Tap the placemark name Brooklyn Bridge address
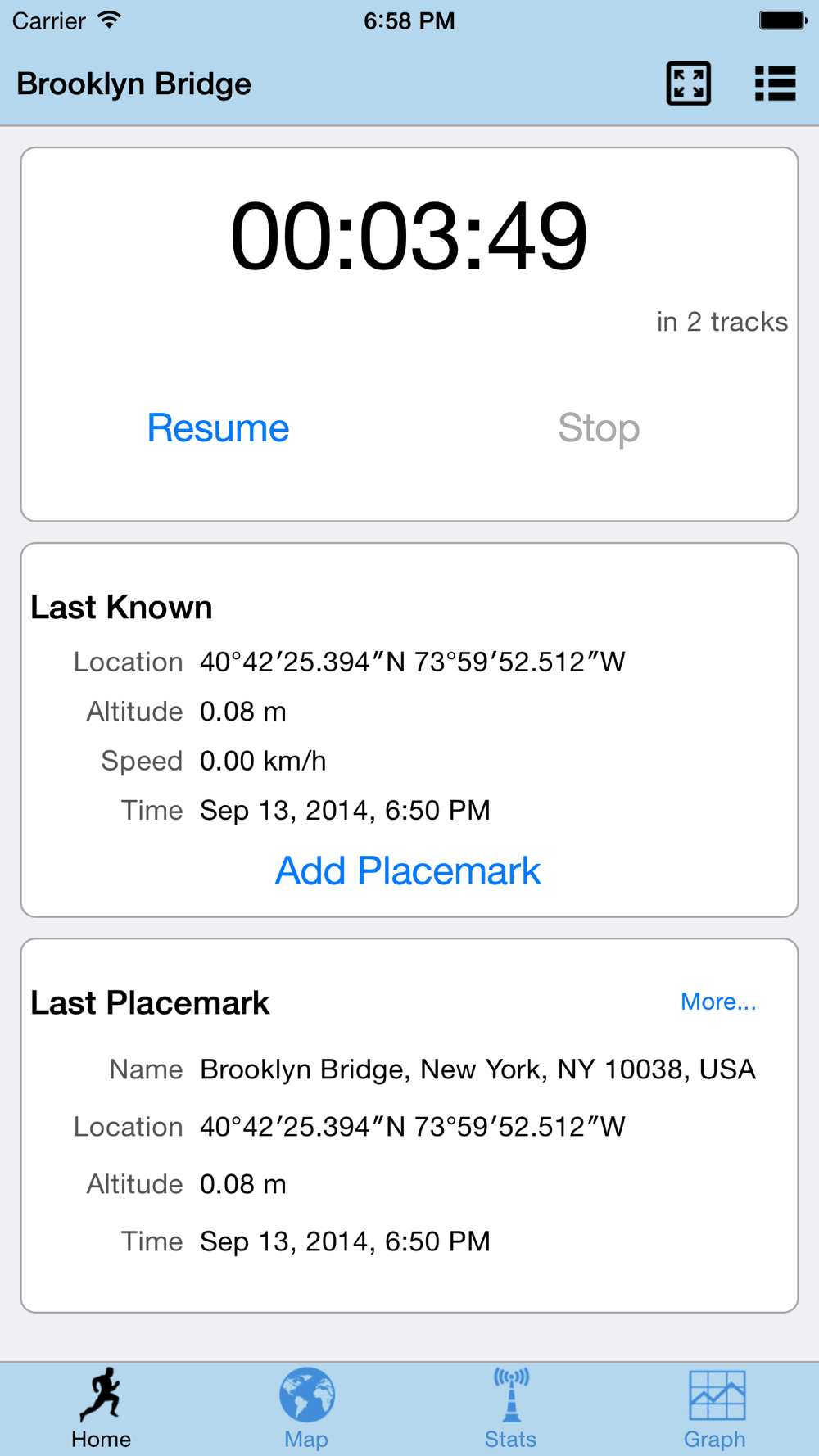The image size is (819, 1456). pyautogui.click(x=477, y=1069)
